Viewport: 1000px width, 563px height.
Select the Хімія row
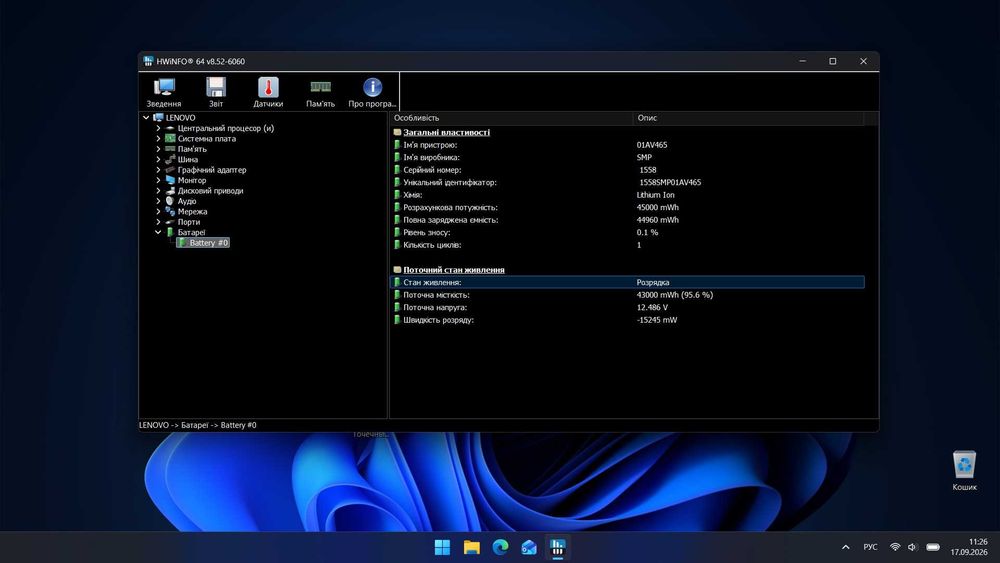(x=628, y=195)
